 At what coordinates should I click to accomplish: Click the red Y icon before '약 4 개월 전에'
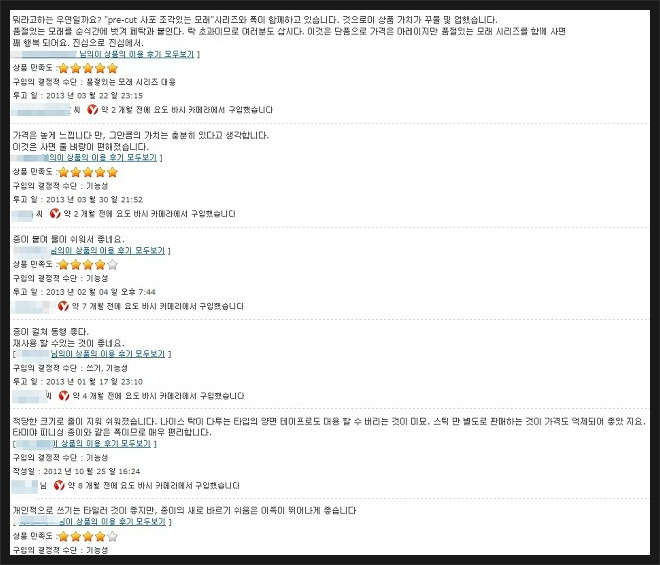pyautogui.click(x=64, y=396)
